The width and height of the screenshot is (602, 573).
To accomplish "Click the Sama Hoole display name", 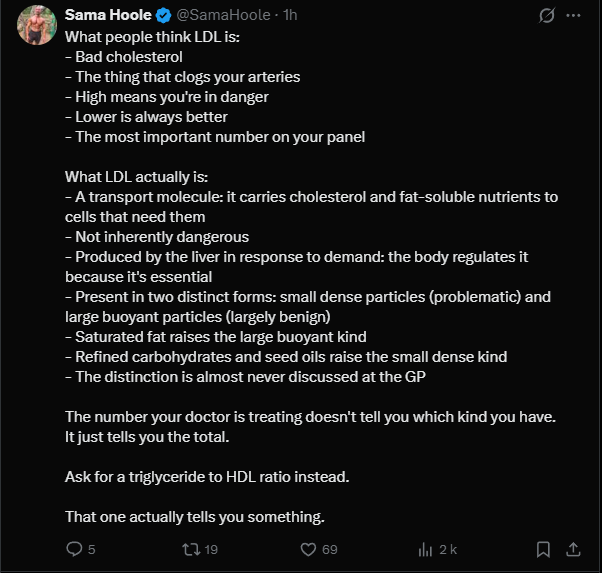I will click(106, 16).
